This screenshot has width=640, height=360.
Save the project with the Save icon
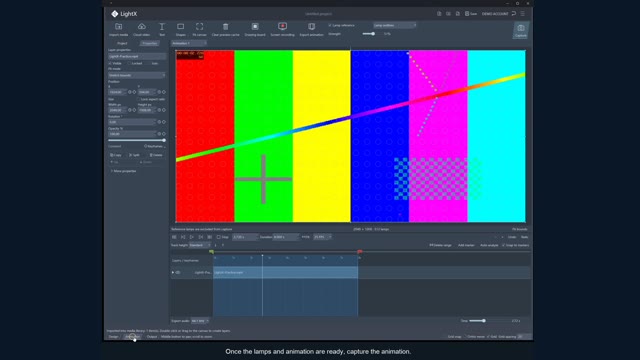pos(471,14)
